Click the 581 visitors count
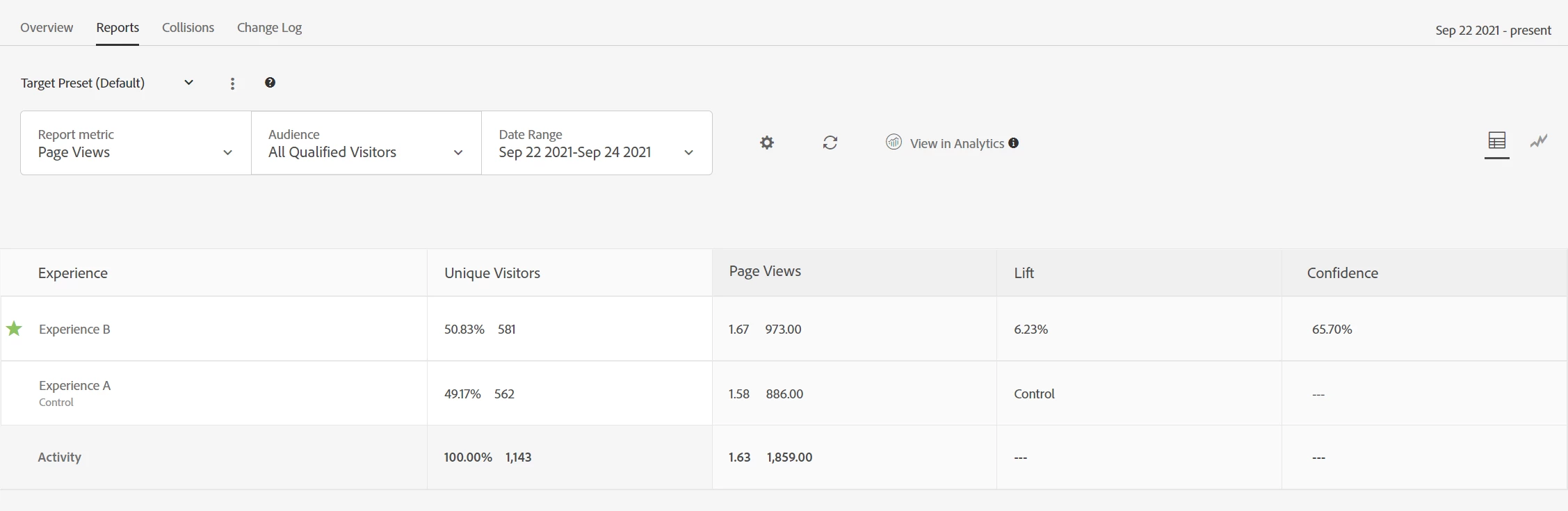1568x511 pixels. [x=507, y=329]
